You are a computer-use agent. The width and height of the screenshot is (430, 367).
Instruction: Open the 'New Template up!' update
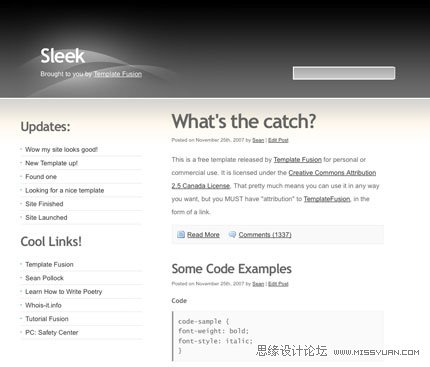(x=51, y=163)
